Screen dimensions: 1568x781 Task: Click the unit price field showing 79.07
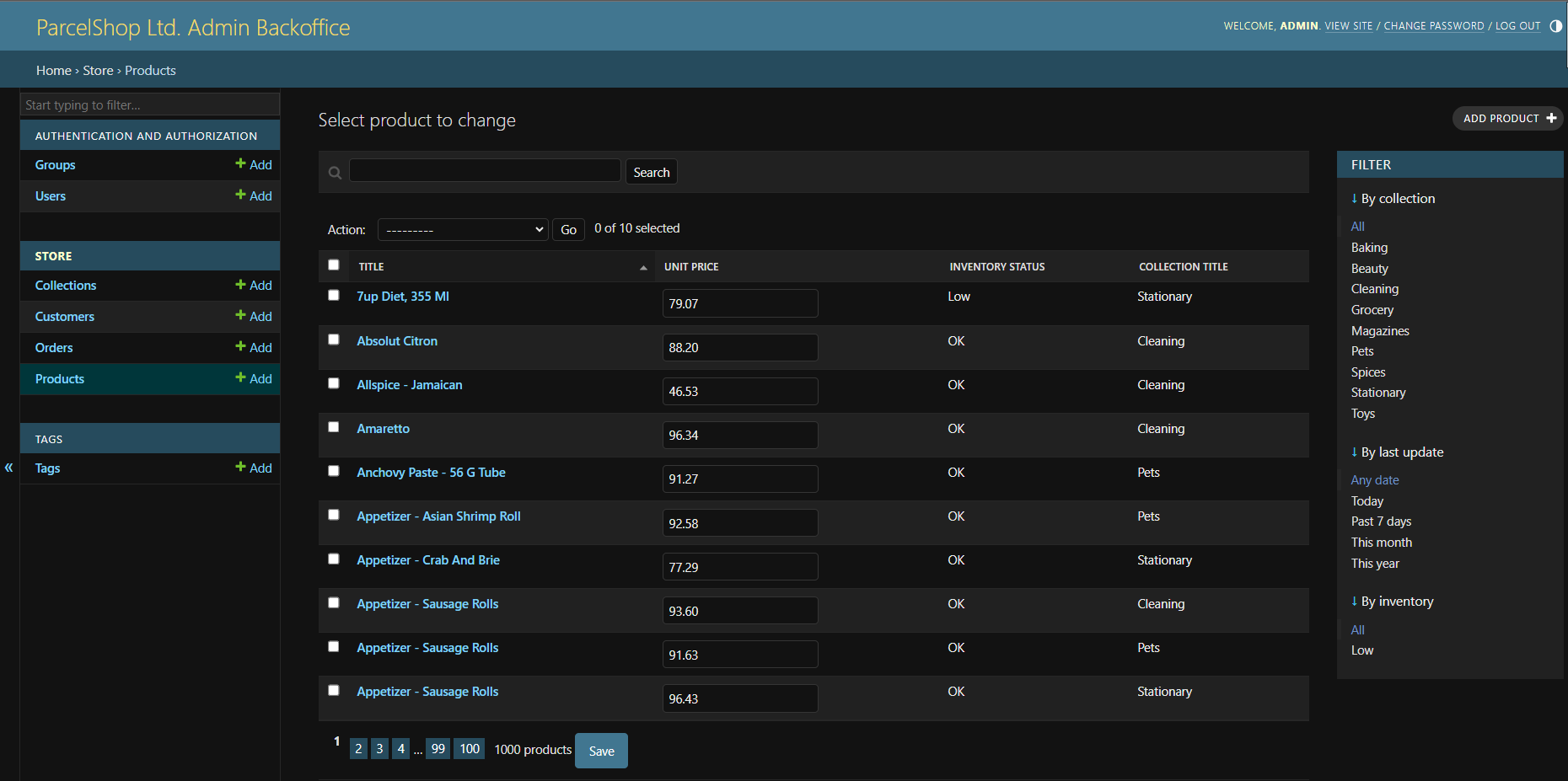click(x=740, y=303)
